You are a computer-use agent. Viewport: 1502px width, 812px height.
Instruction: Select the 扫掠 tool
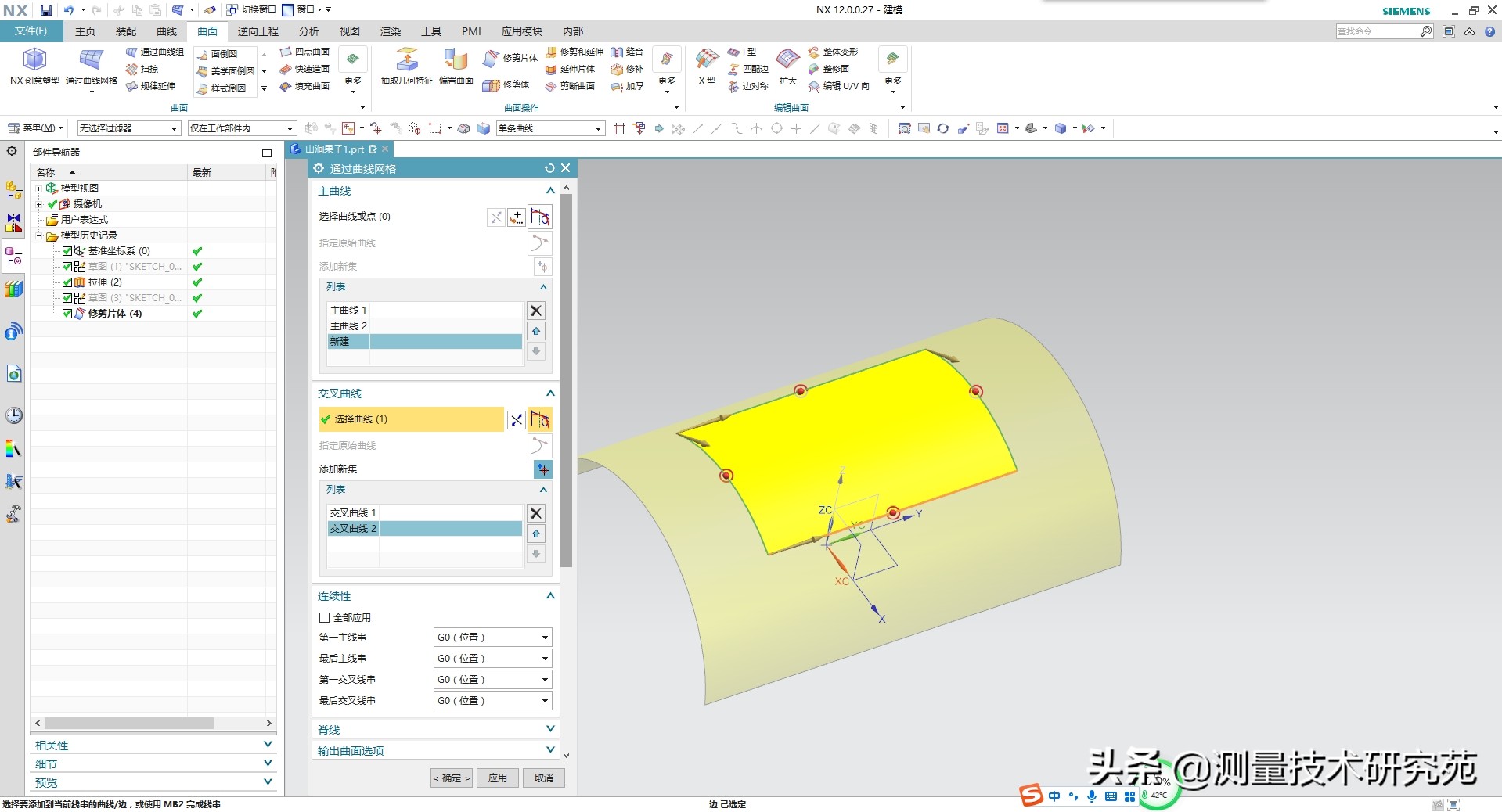[x=146, y=69]
